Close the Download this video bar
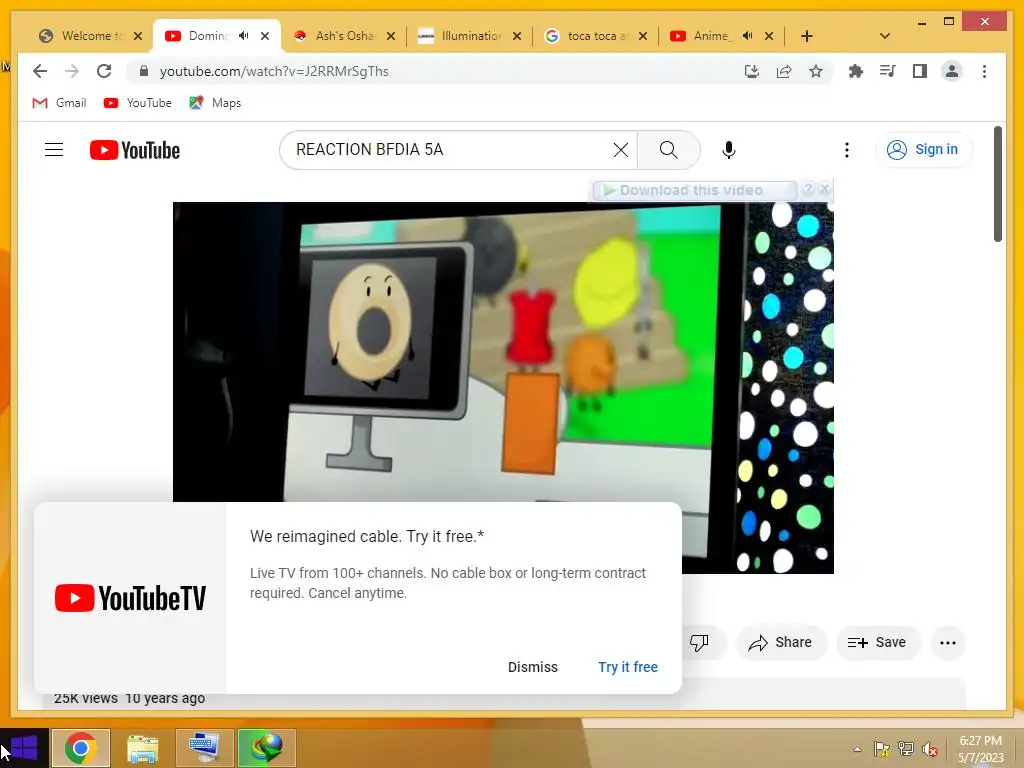1024x768 pixels. point(824,189)
